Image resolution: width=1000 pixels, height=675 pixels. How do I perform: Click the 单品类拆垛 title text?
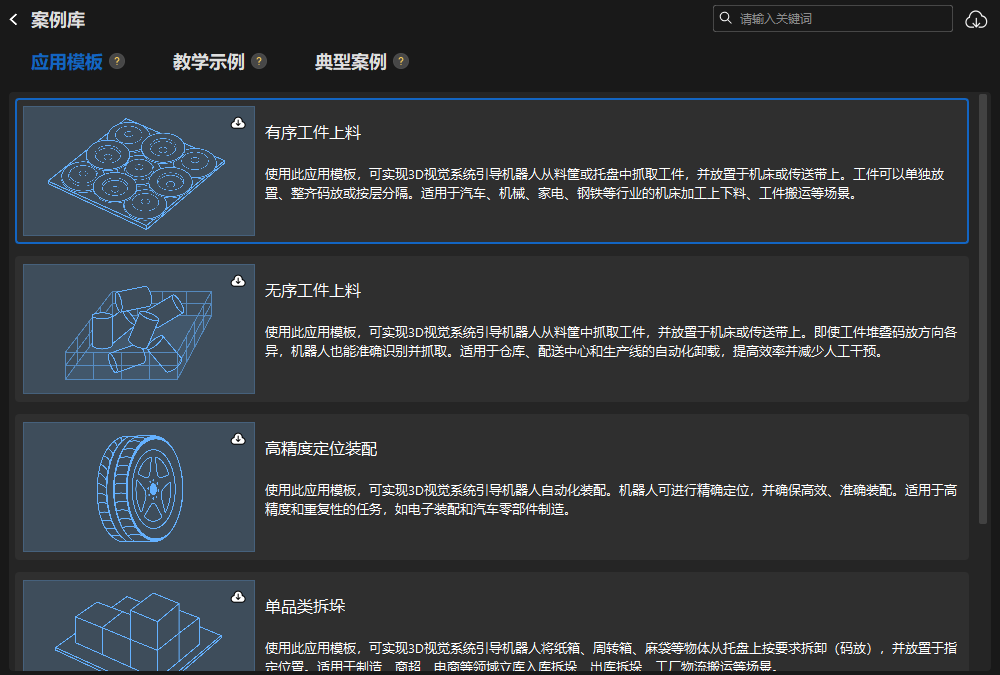(x=305, y=606)
